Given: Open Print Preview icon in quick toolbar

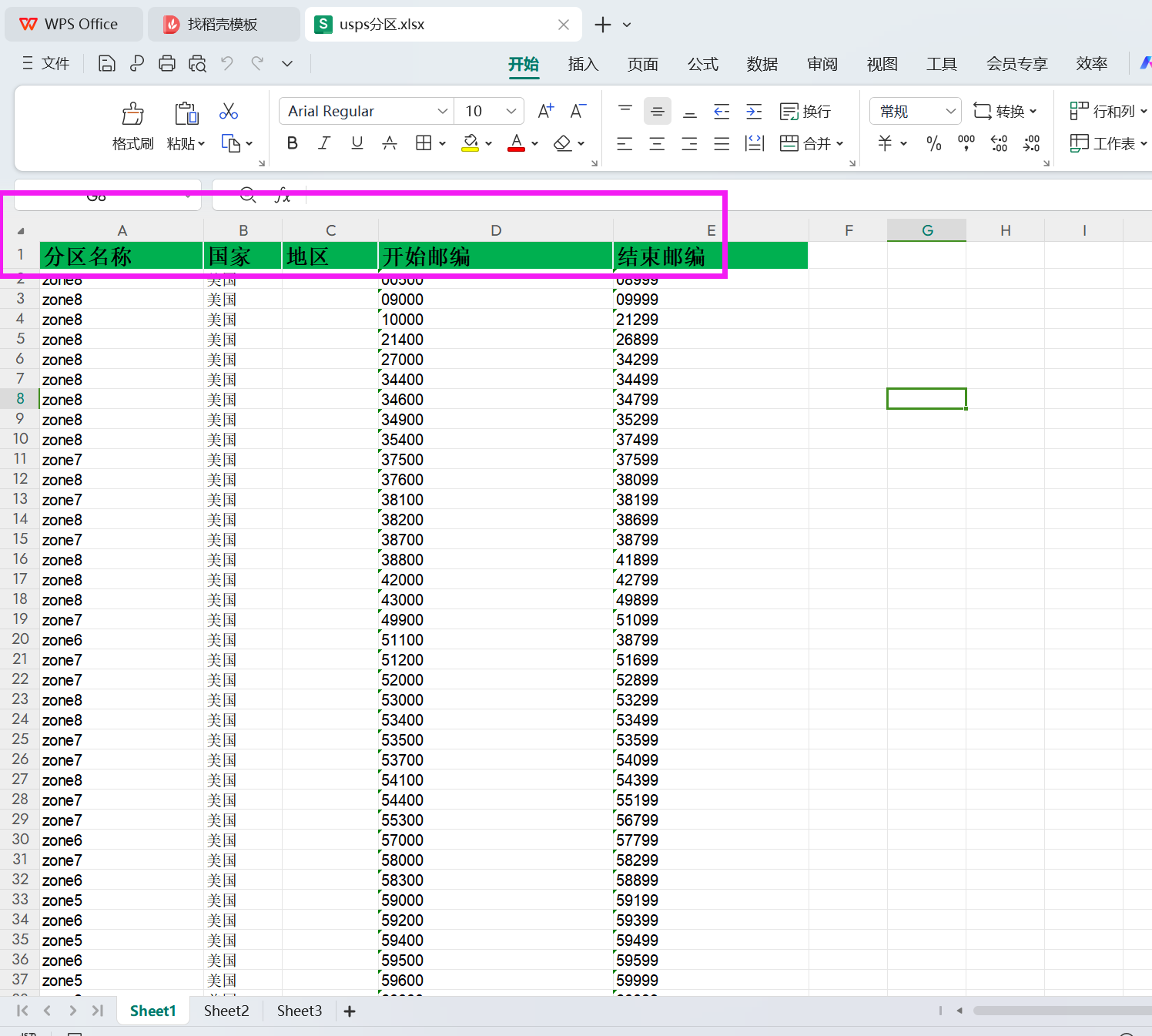Looking at the screenshot, I should click(x=197, y=64).
